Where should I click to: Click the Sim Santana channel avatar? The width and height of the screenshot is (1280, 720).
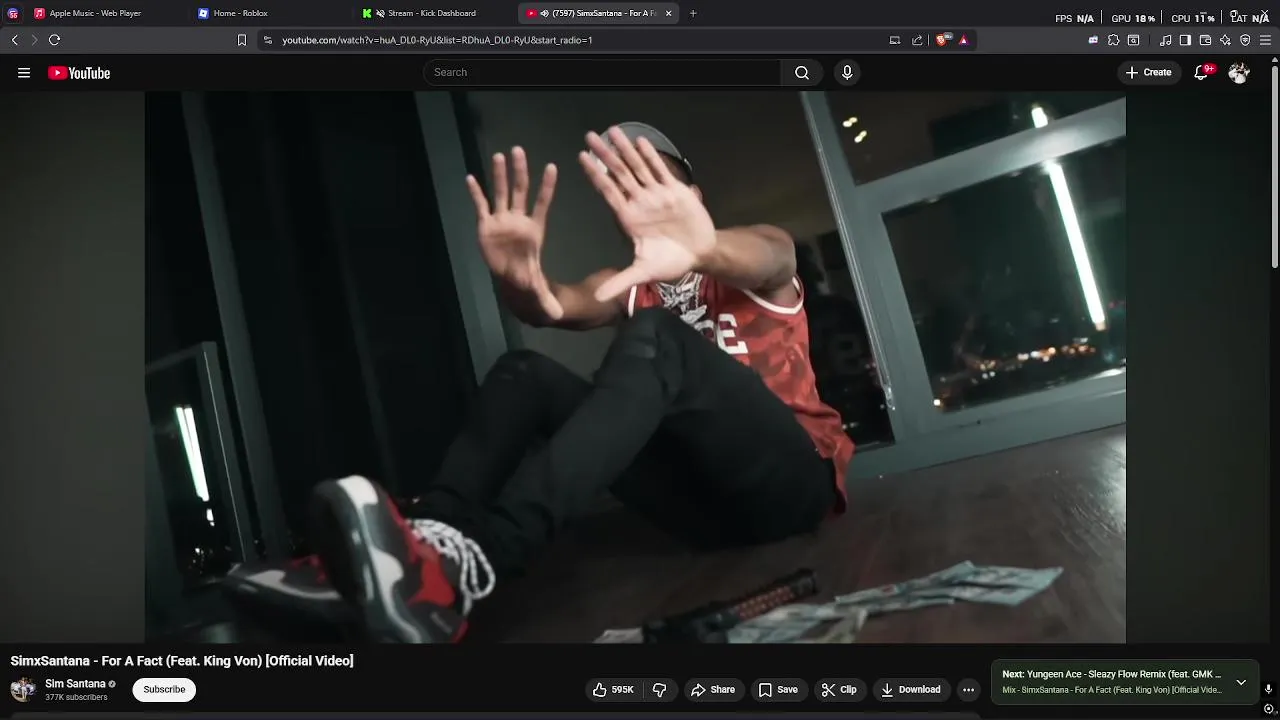[23, 689]
